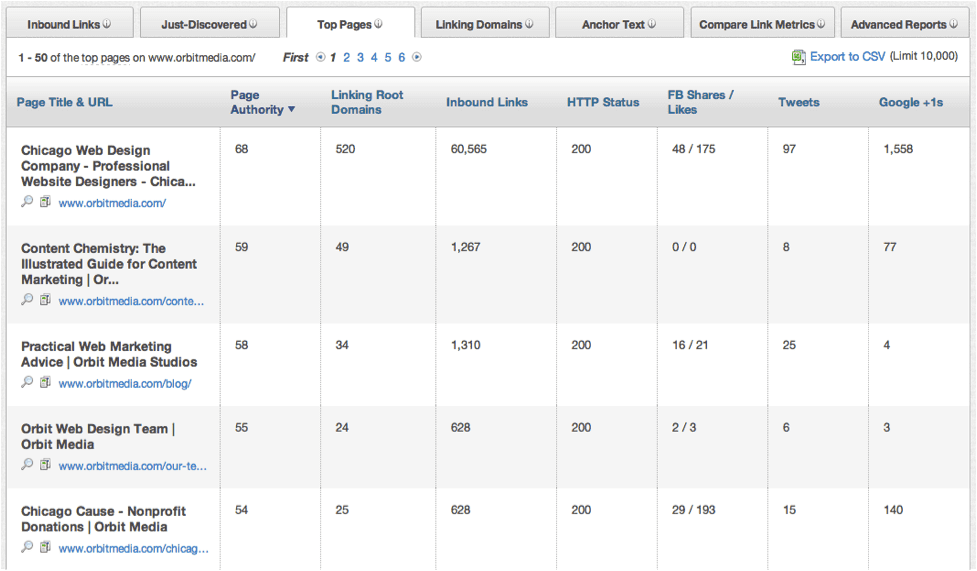Image resolution: width=977 pixels, height=571 pixels.
Task: Click the info icon on Linking Domains tab
Action: pos(529,24)
